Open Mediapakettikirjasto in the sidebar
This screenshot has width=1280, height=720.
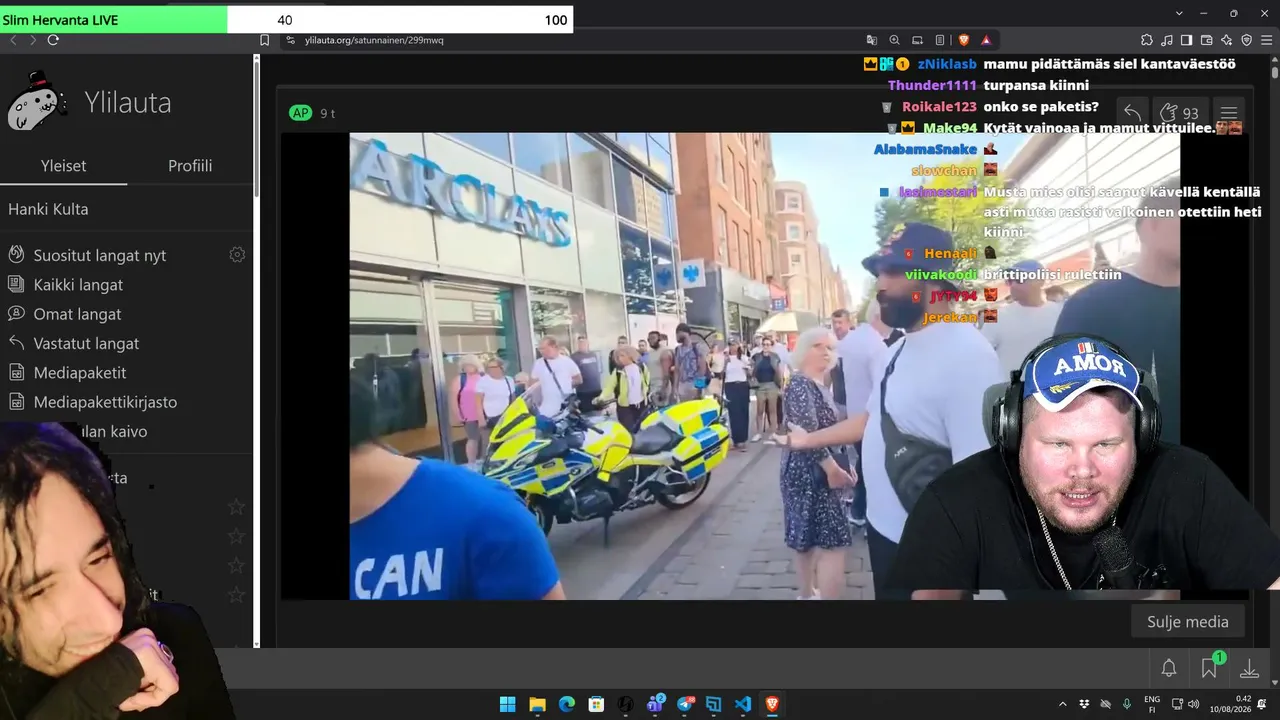(105, 402)
